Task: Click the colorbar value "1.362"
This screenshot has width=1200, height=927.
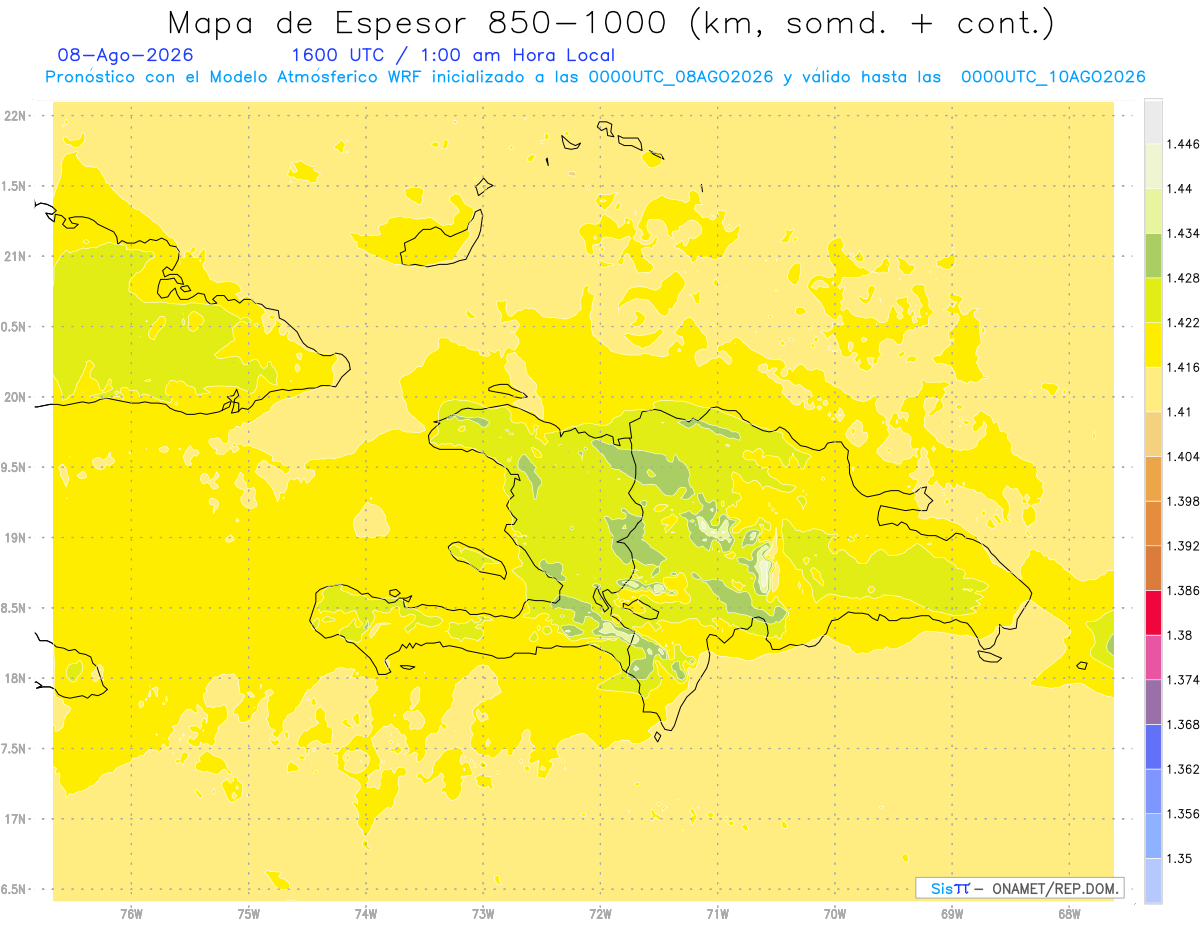Action: 1182,769
